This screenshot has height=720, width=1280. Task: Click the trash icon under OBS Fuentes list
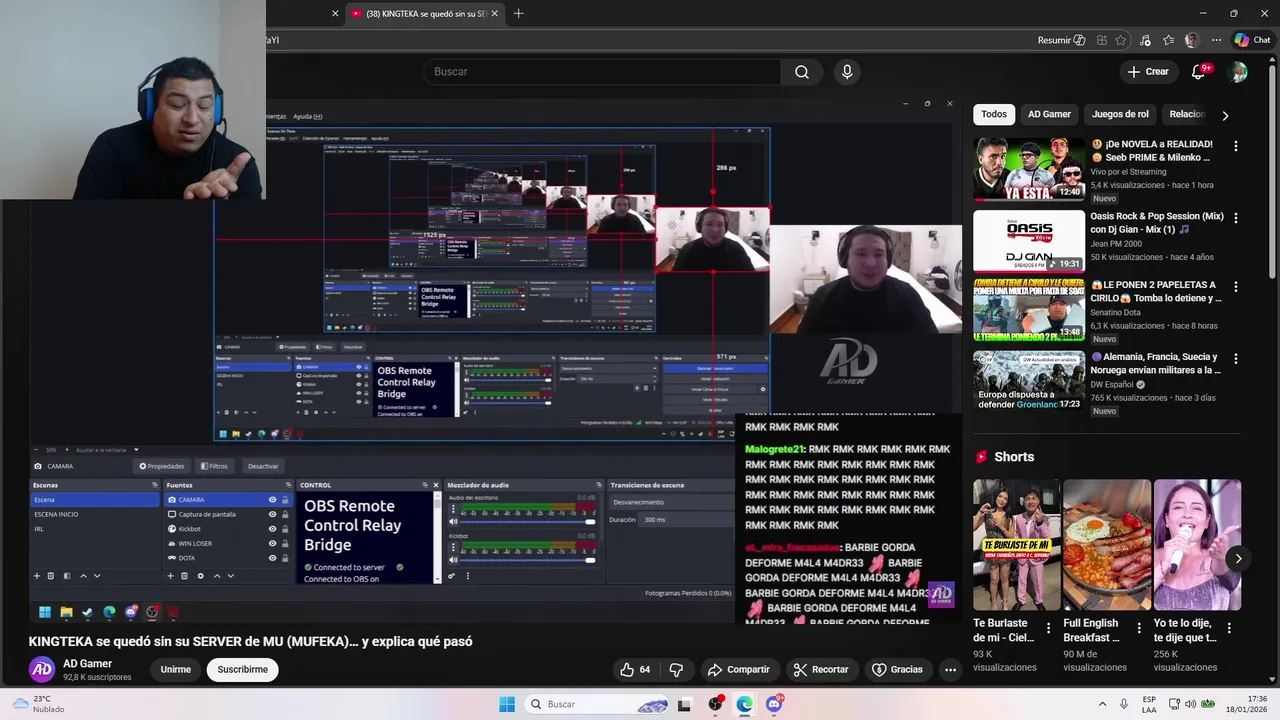[x=184, y=576]
